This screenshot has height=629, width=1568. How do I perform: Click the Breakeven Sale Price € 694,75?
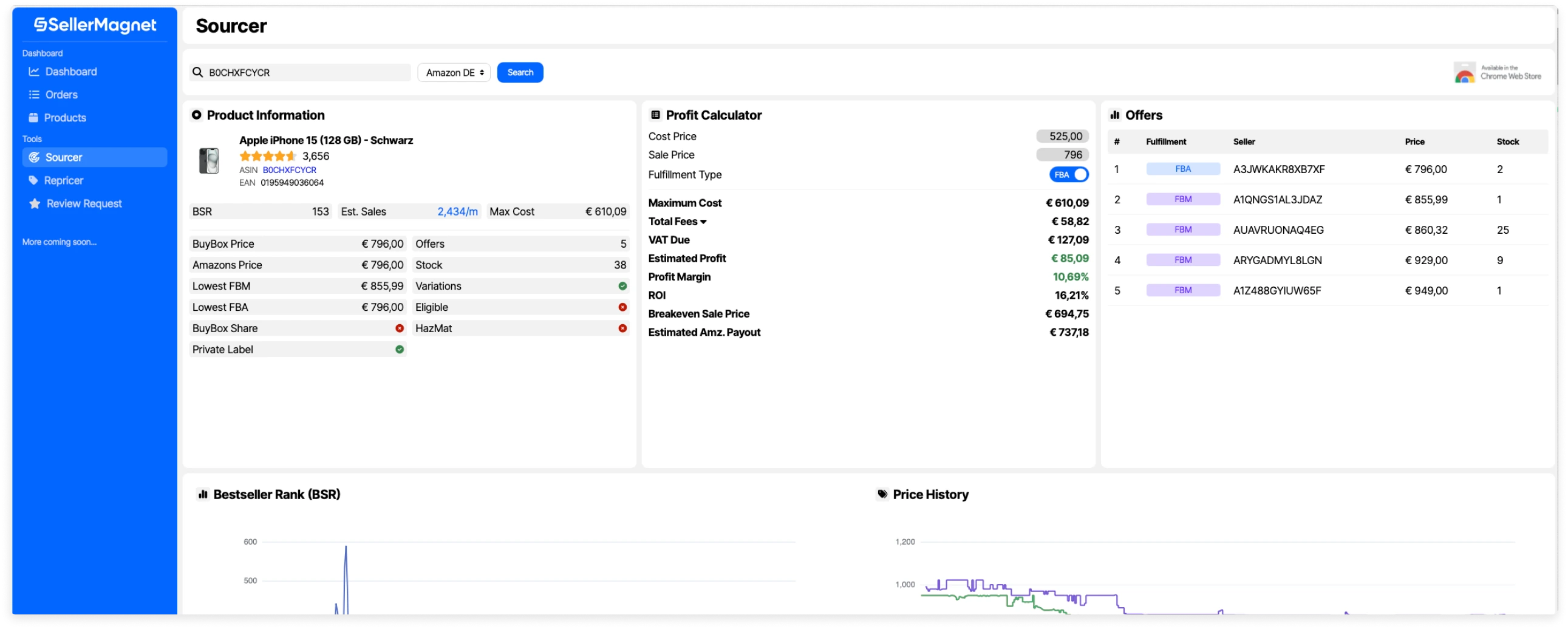pyautogui.click(x=1067, y=314)
